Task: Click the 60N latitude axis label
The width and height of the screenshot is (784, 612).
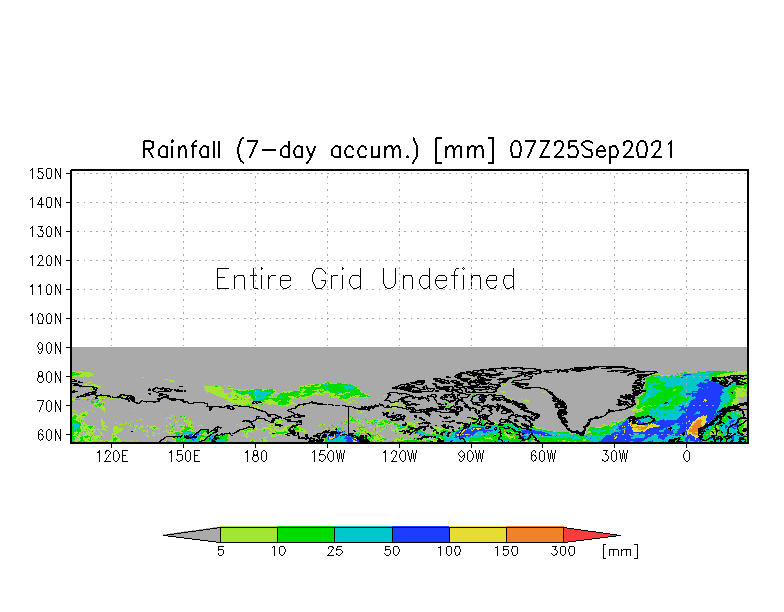Action: click(x=49, y=435)
